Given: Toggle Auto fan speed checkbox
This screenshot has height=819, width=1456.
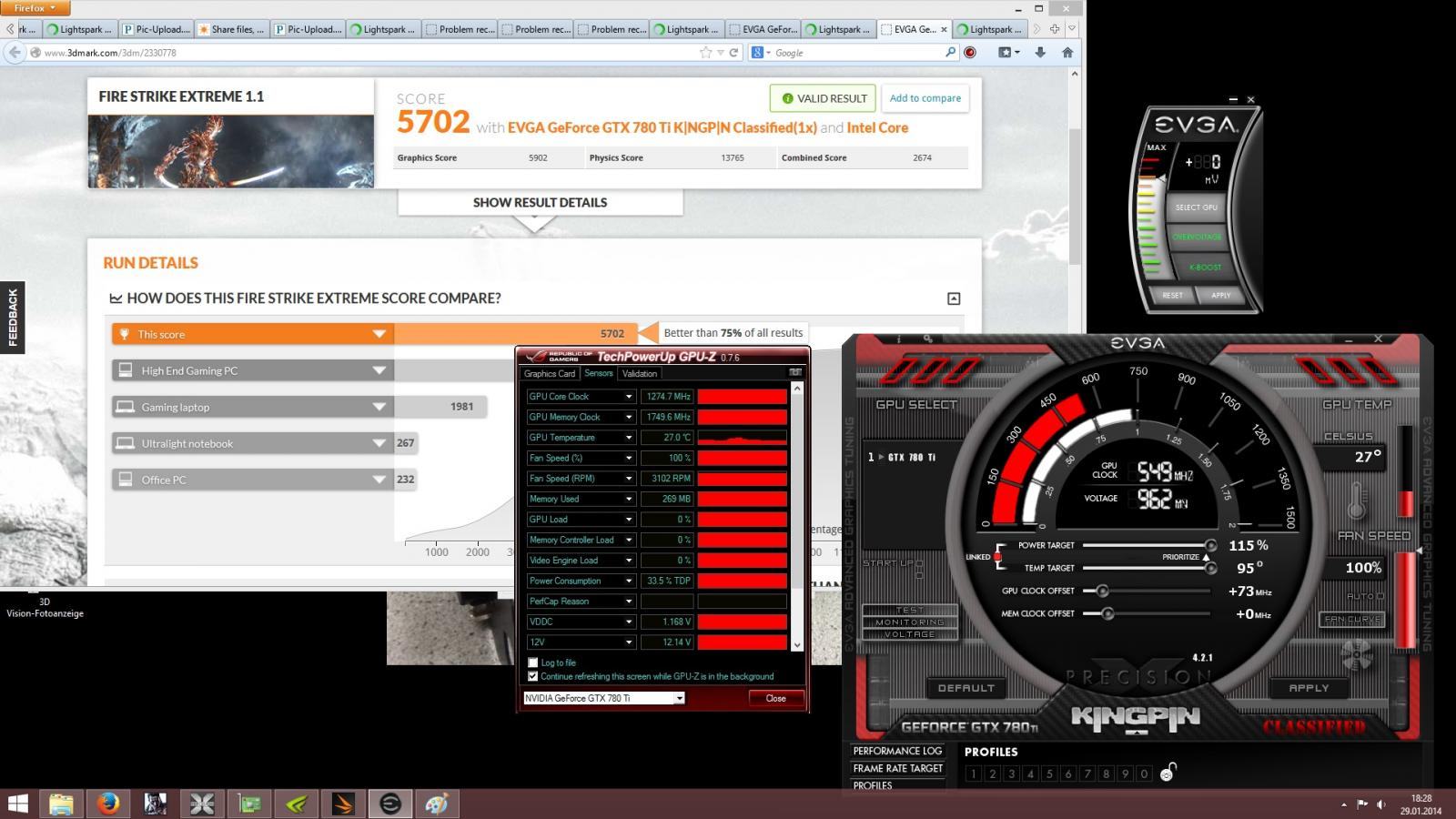Looking at the screenshot, I should [x=1380, y=596].
